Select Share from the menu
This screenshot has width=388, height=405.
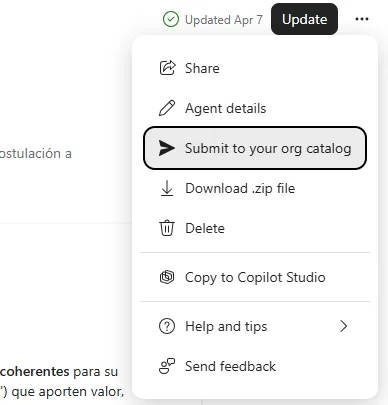(x=255, y=68)
